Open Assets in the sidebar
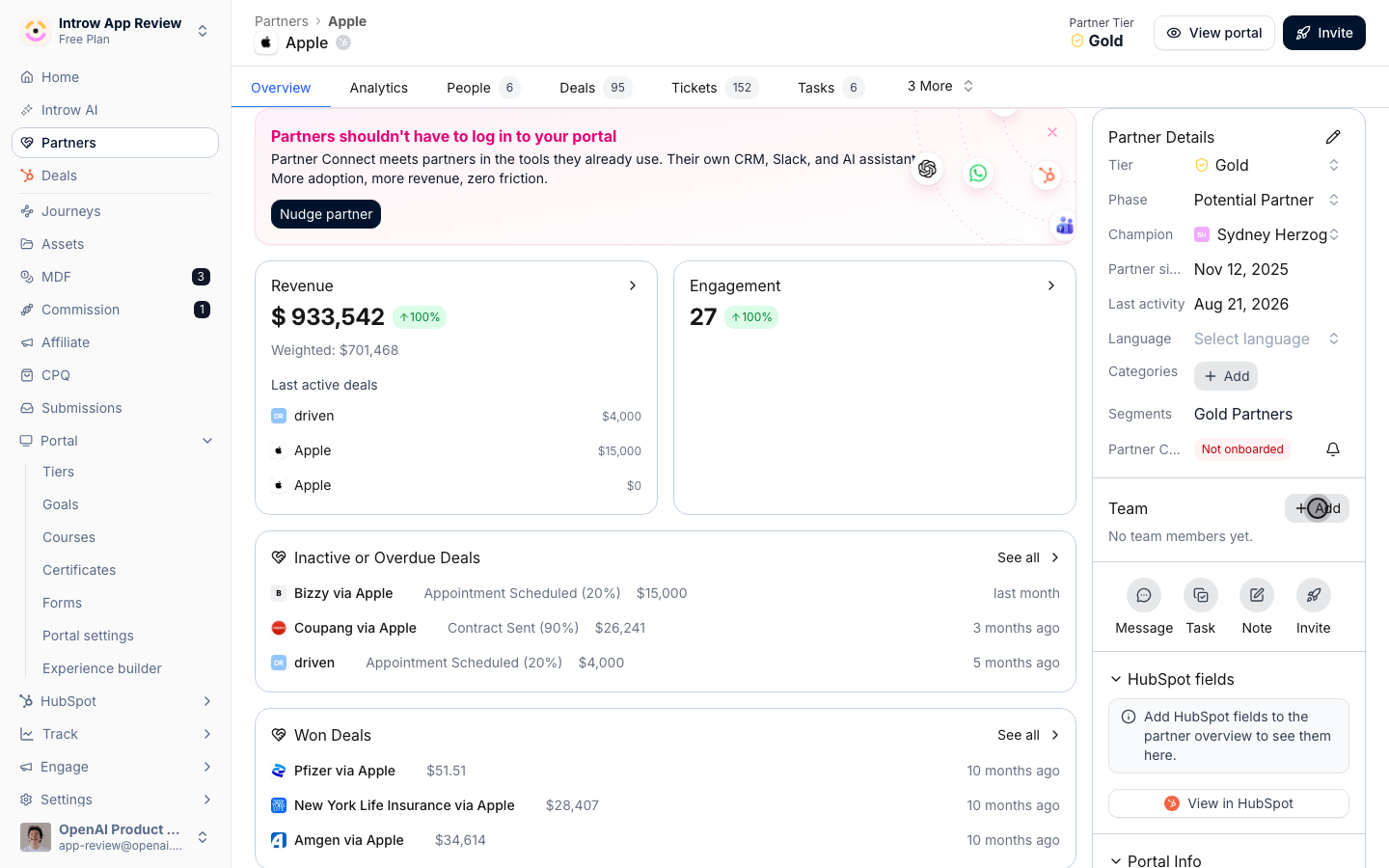This screenshot has height=868, width=1389. 115,244
